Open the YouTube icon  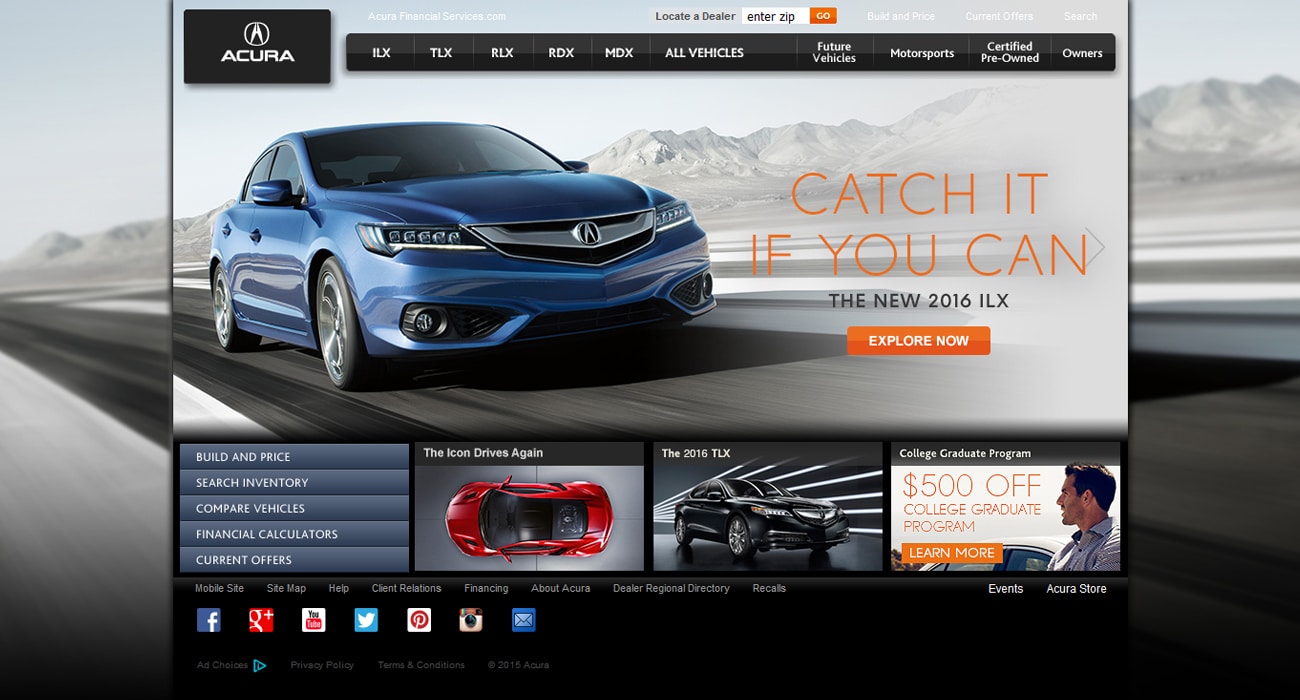[314, 620]
